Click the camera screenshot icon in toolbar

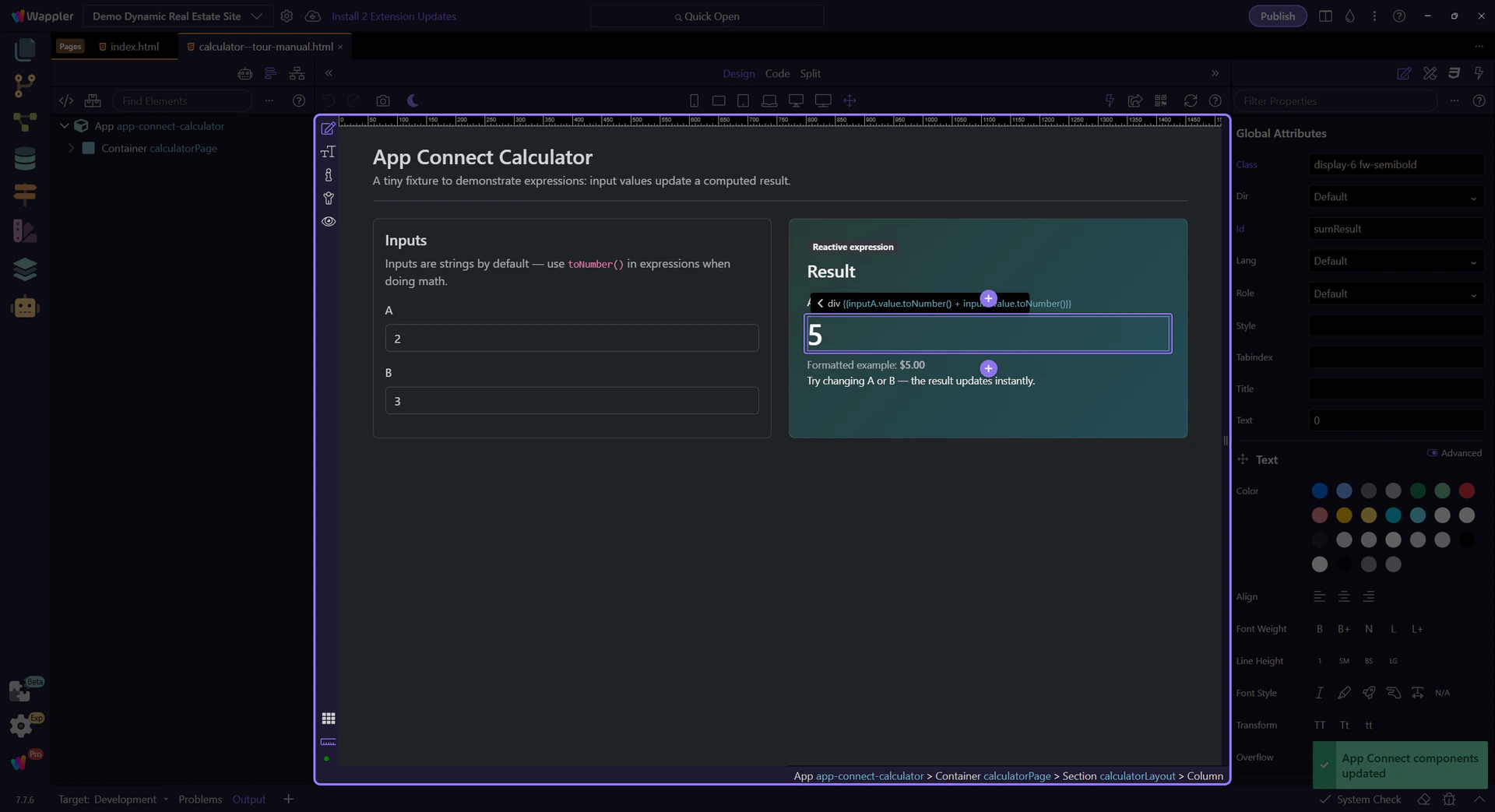click(x=382, y=101)
